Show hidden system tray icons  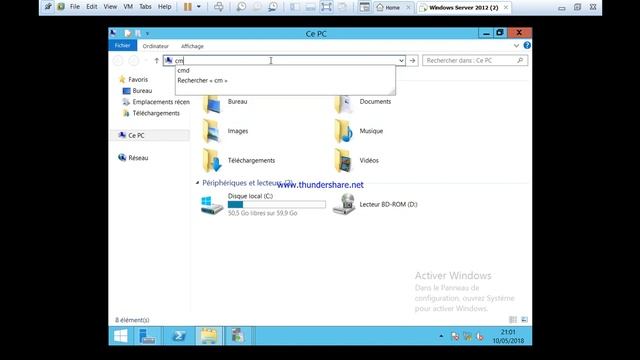click(441, 336)
